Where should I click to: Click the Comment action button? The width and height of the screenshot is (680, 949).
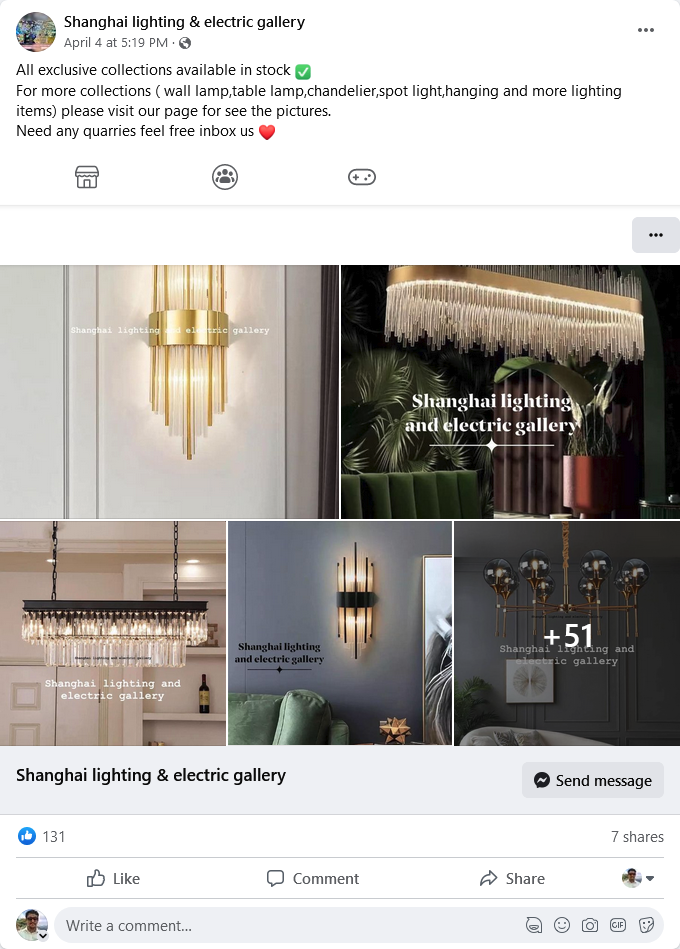pos(313,878)
